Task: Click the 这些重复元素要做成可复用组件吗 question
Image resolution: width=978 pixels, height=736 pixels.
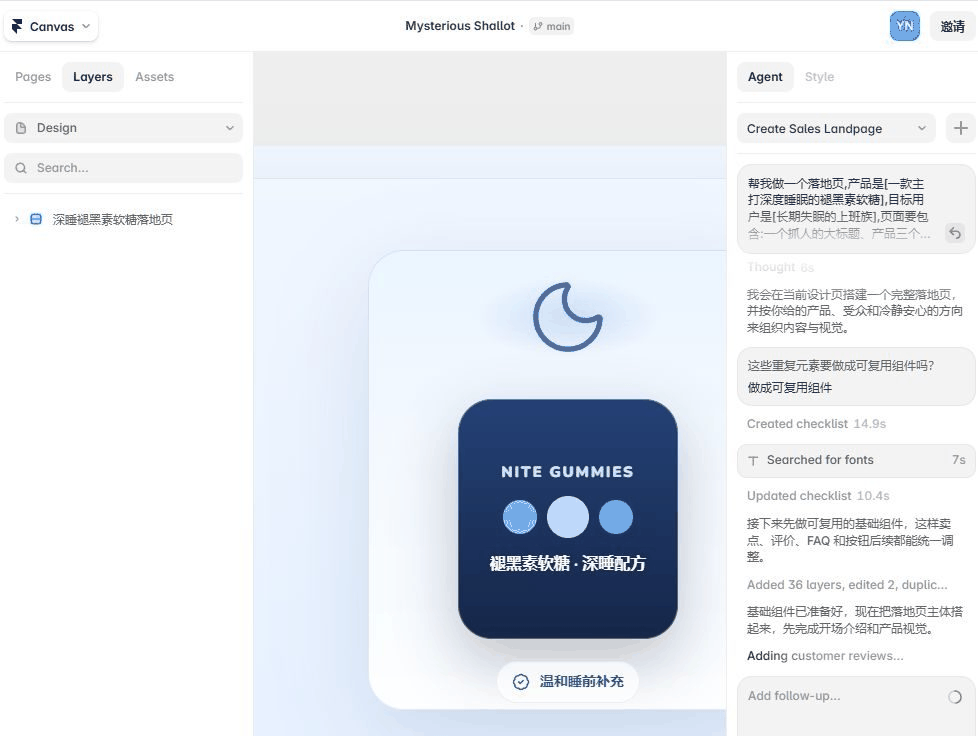Action: (x=840, y=366)
